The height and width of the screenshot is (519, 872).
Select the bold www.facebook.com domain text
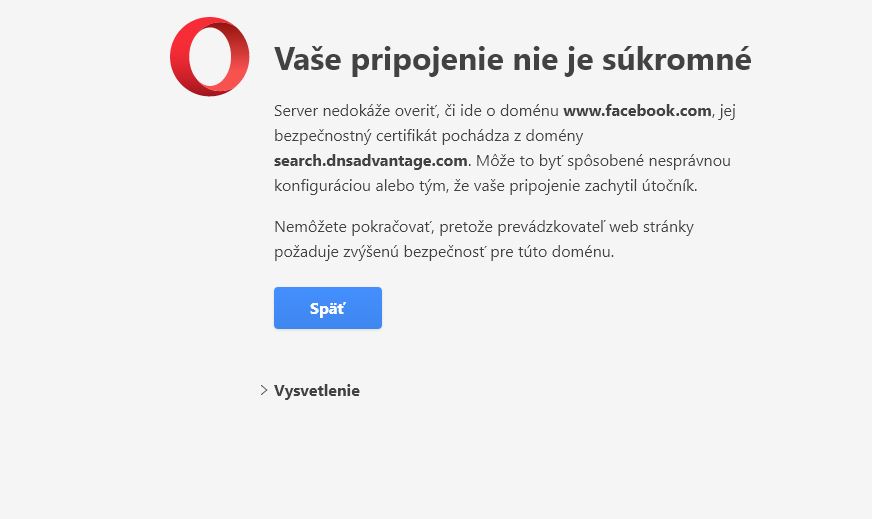click(x=636, y=110)
